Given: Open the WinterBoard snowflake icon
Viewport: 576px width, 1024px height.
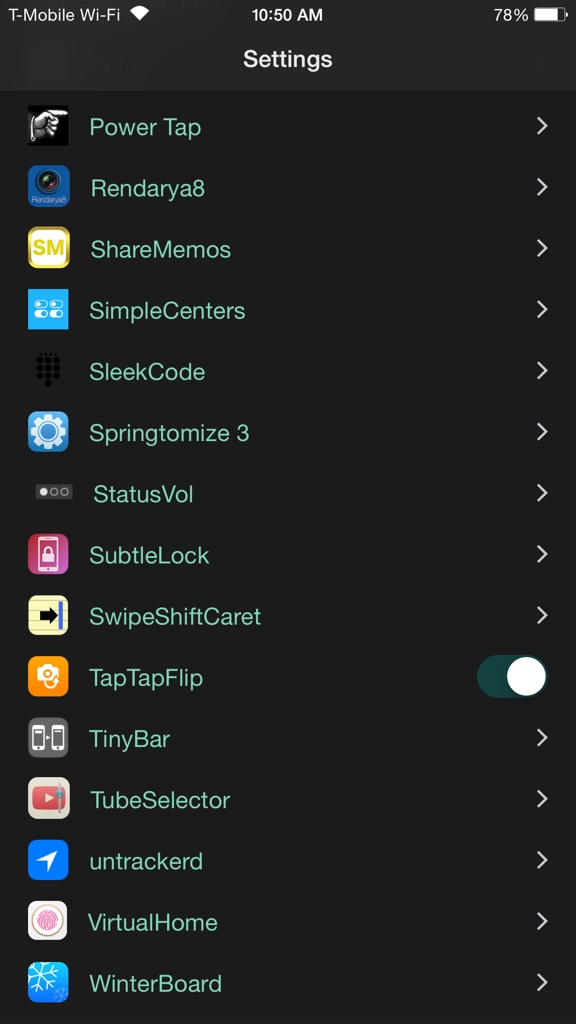Looking at the screenshot, I should coord(48,982).
